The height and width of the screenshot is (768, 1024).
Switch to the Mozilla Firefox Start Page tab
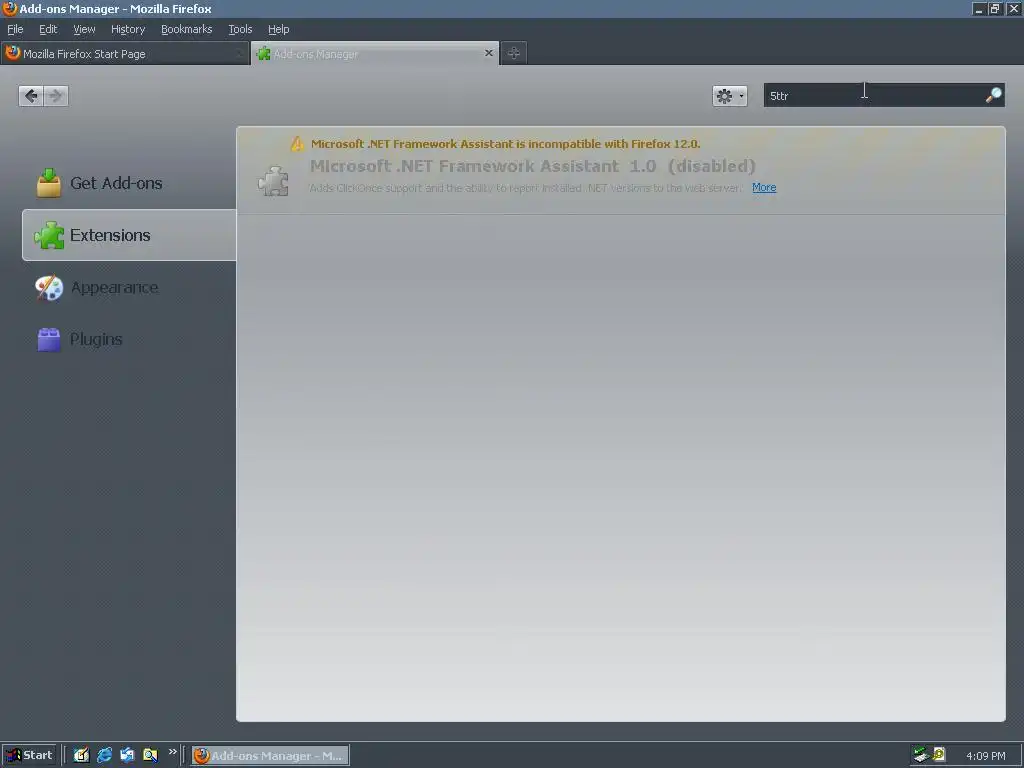[125, 54]
